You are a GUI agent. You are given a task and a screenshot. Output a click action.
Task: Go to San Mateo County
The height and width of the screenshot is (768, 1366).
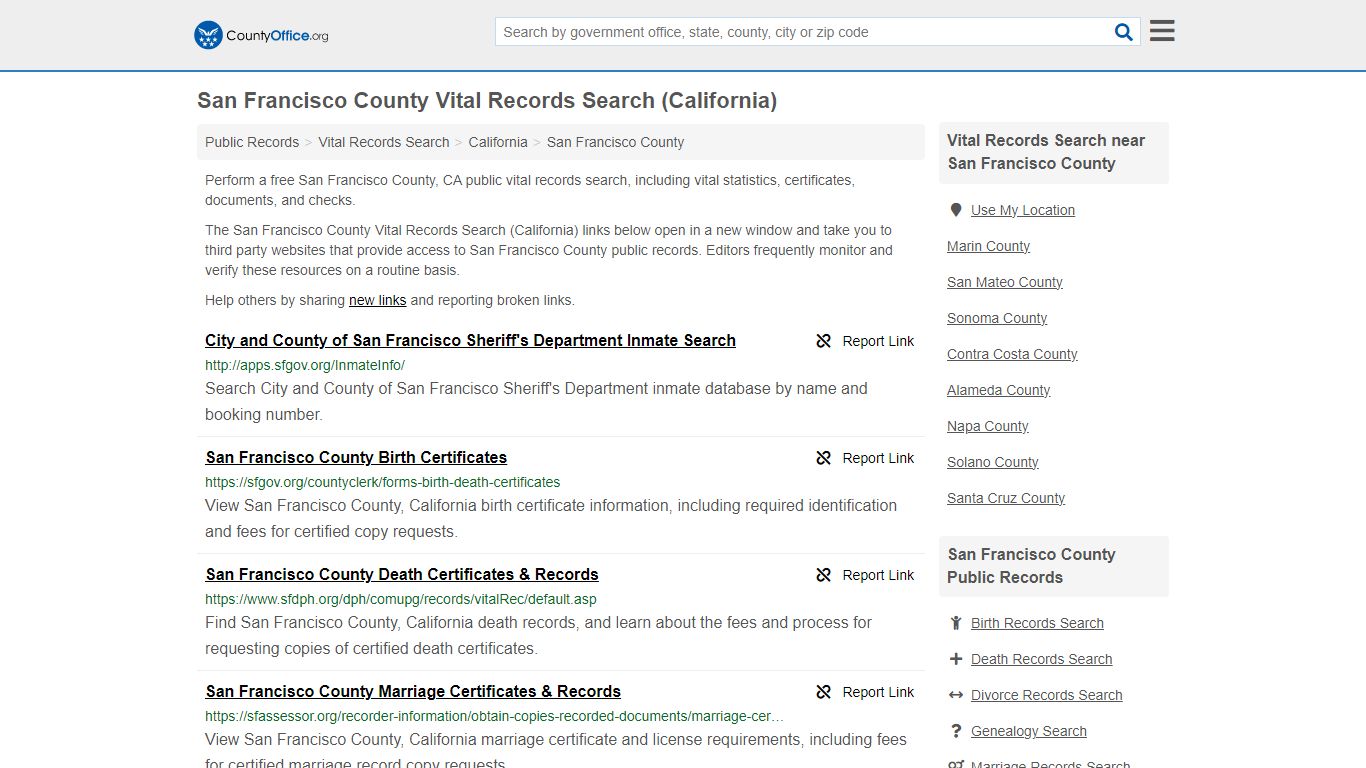click(x=1005, y=282)
